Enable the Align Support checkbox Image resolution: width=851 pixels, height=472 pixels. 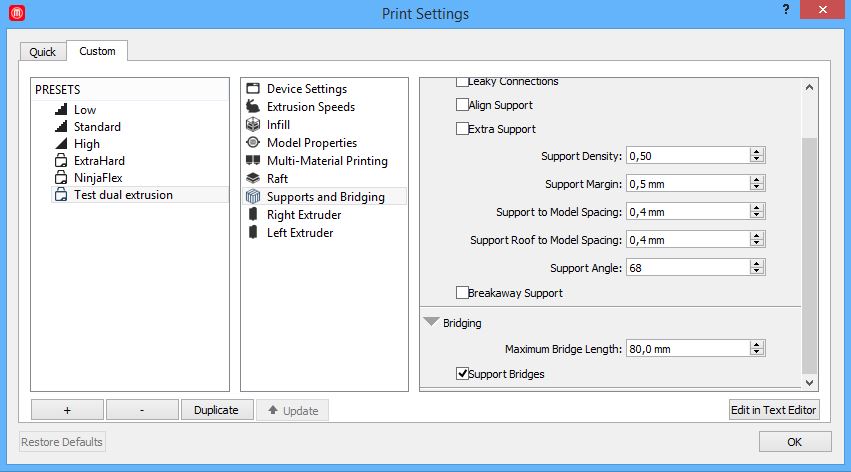tap(462, 105)
